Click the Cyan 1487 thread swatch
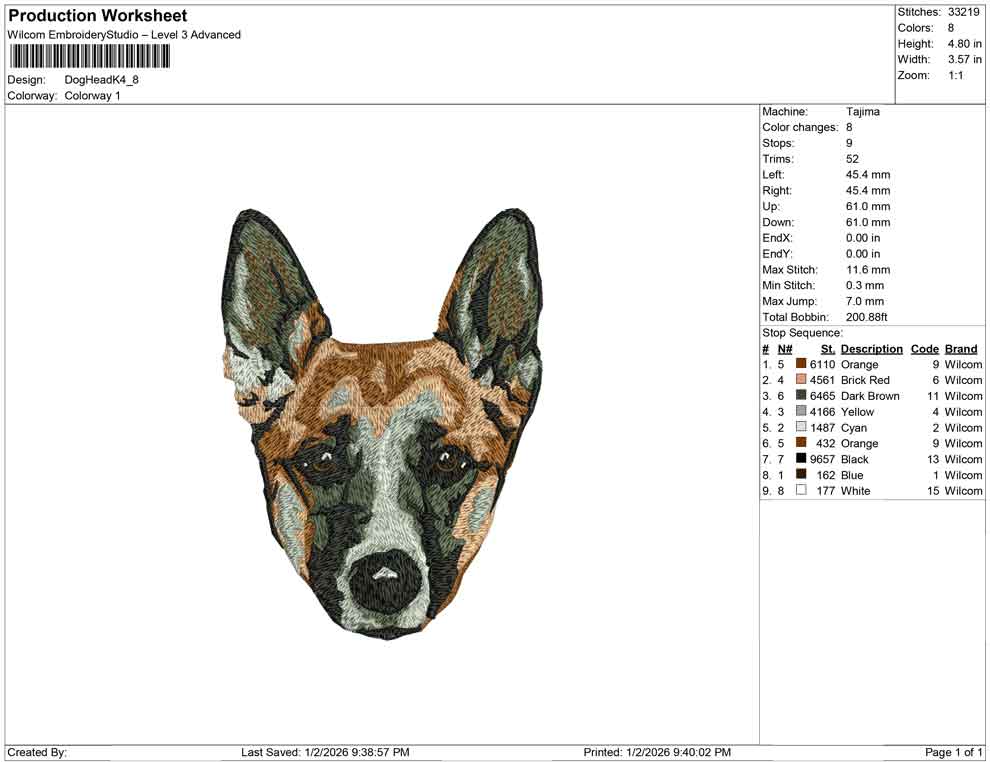 (800, 427)
